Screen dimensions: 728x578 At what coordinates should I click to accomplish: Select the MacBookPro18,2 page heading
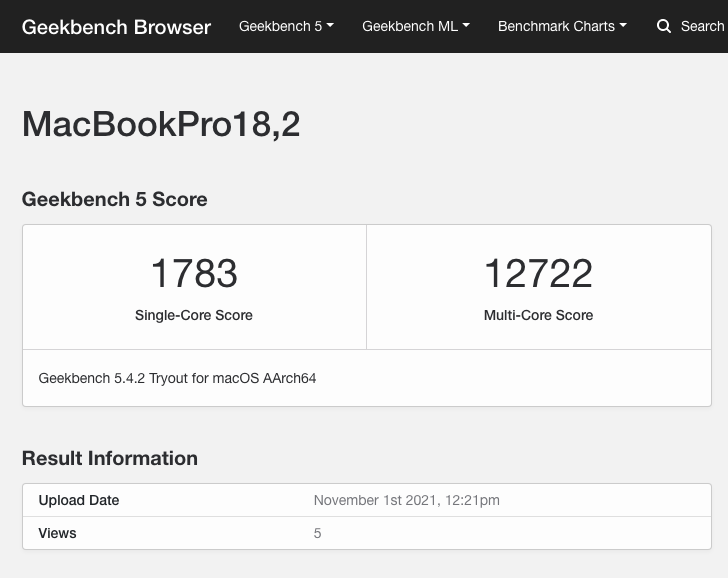pos(161,124)
